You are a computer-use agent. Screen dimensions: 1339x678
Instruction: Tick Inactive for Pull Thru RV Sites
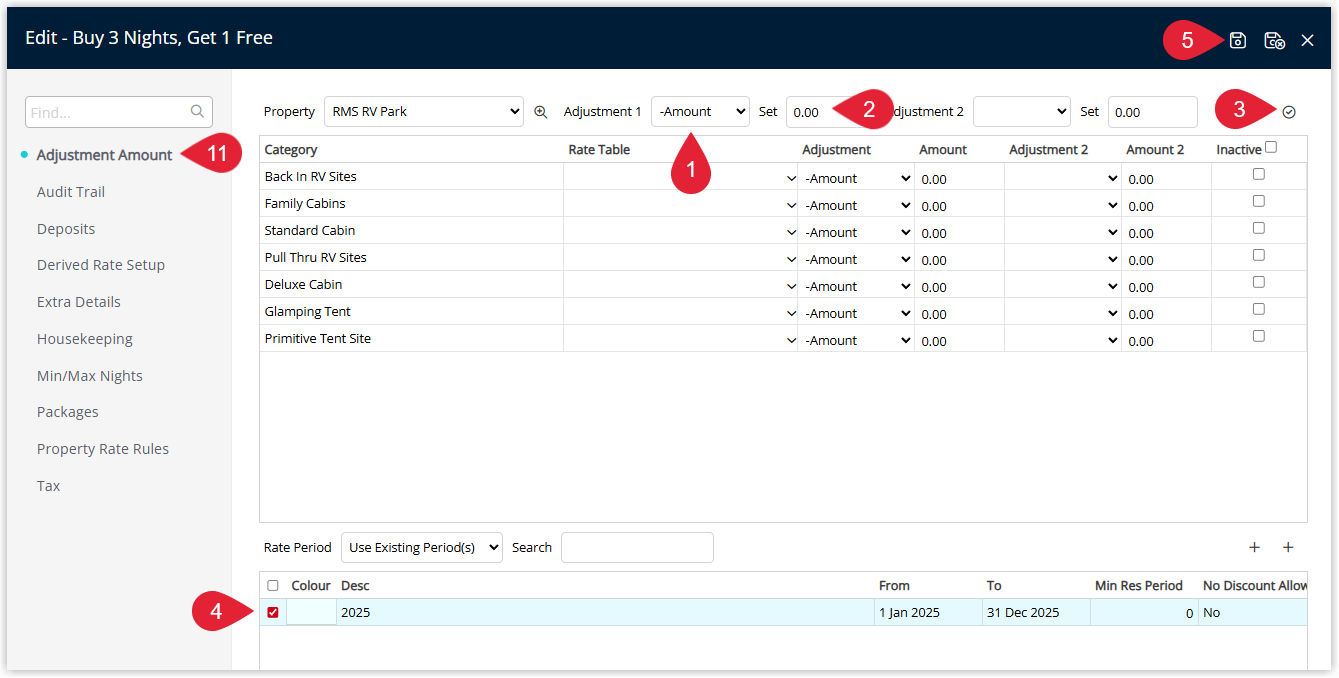pyautogui.click(x=1259, y=255)
